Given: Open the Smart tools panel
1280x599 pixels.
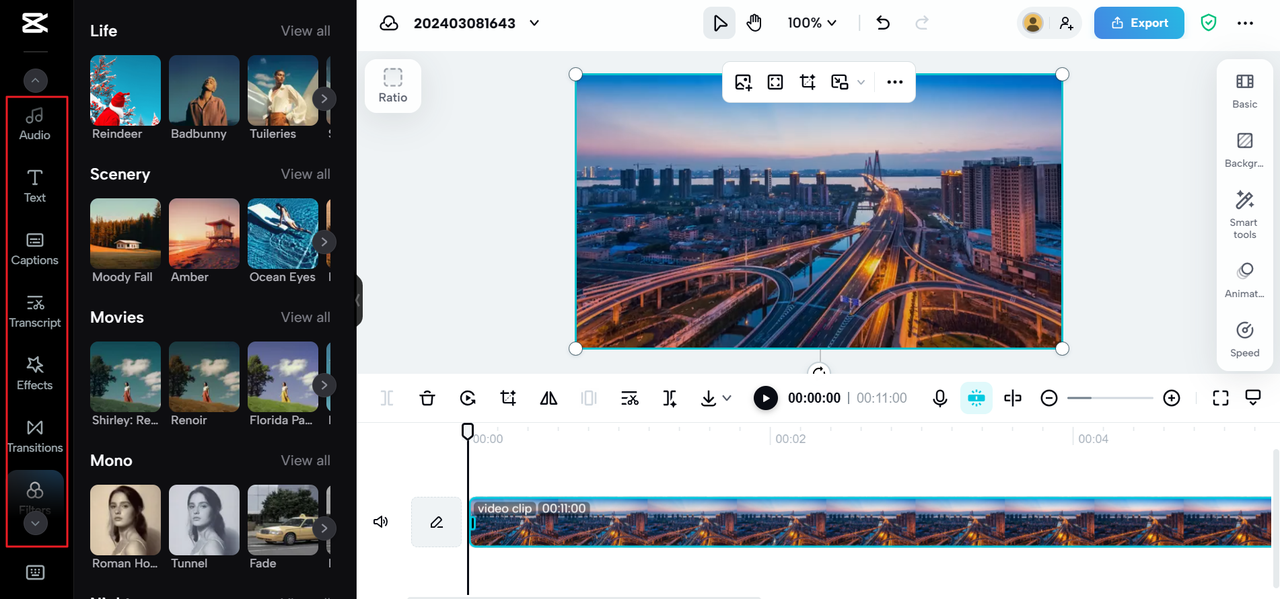Looking at the screenshot, I should coord(1245,214).
